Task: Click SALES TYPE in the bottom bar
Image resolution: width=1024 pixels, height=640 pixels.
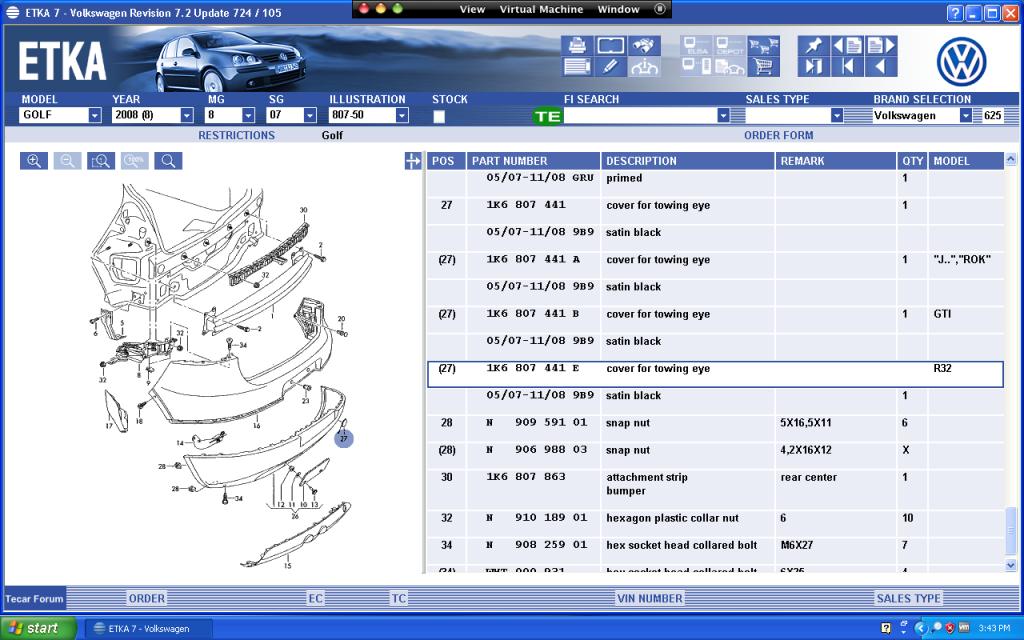Action: [x=908, y=598]
